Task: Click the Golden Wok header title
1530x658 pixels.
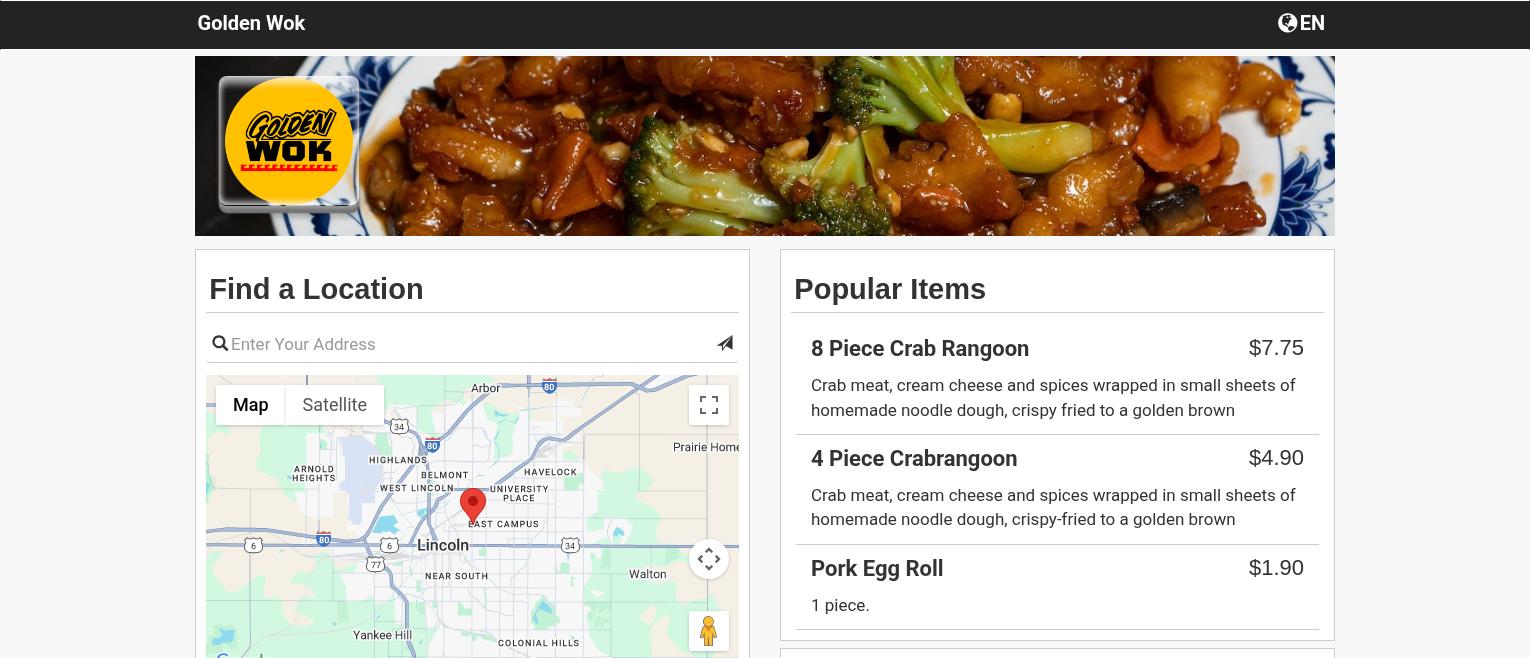Action: (x=251, y=23)
